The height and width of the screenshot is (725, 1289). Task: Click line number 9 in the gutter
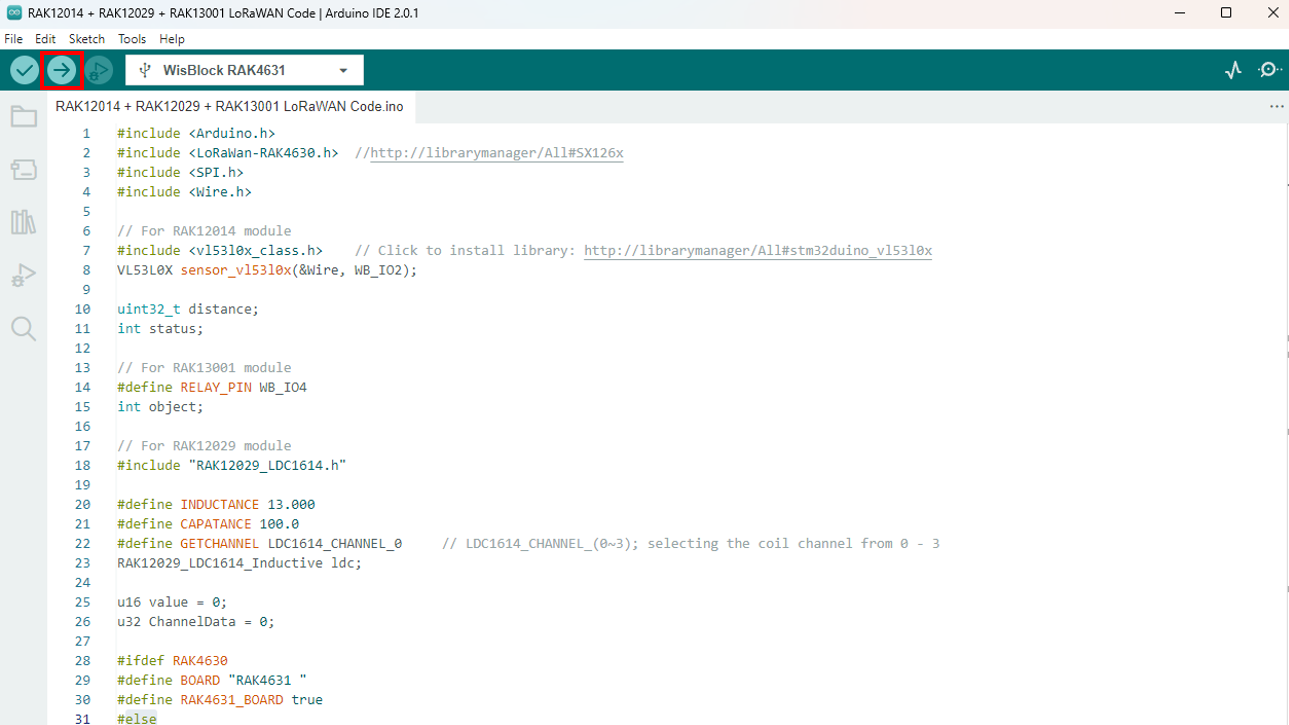[x=85, y=290]
